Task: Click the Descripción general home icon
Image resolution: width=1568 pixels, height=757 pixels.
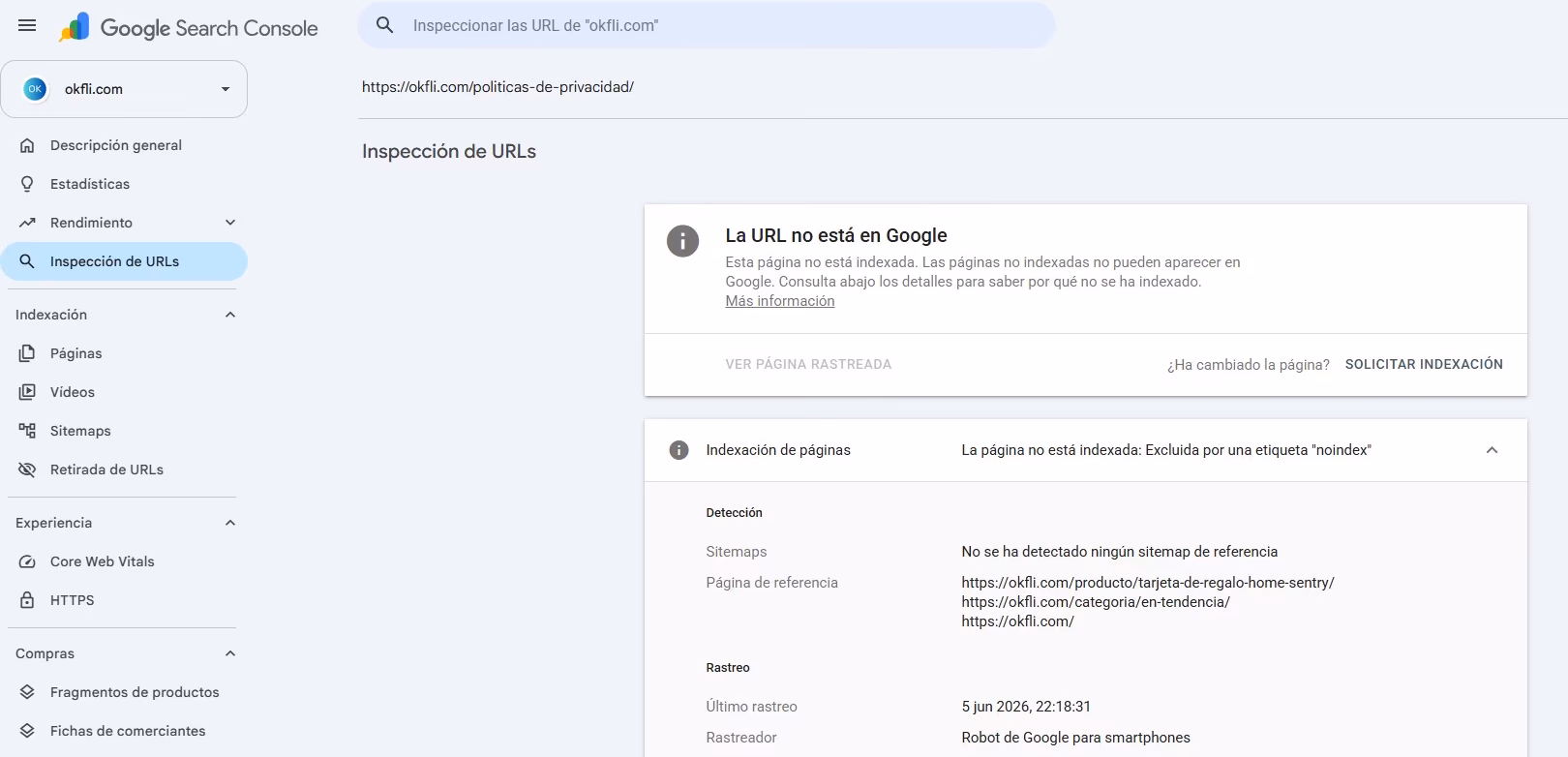Action: 27,145
